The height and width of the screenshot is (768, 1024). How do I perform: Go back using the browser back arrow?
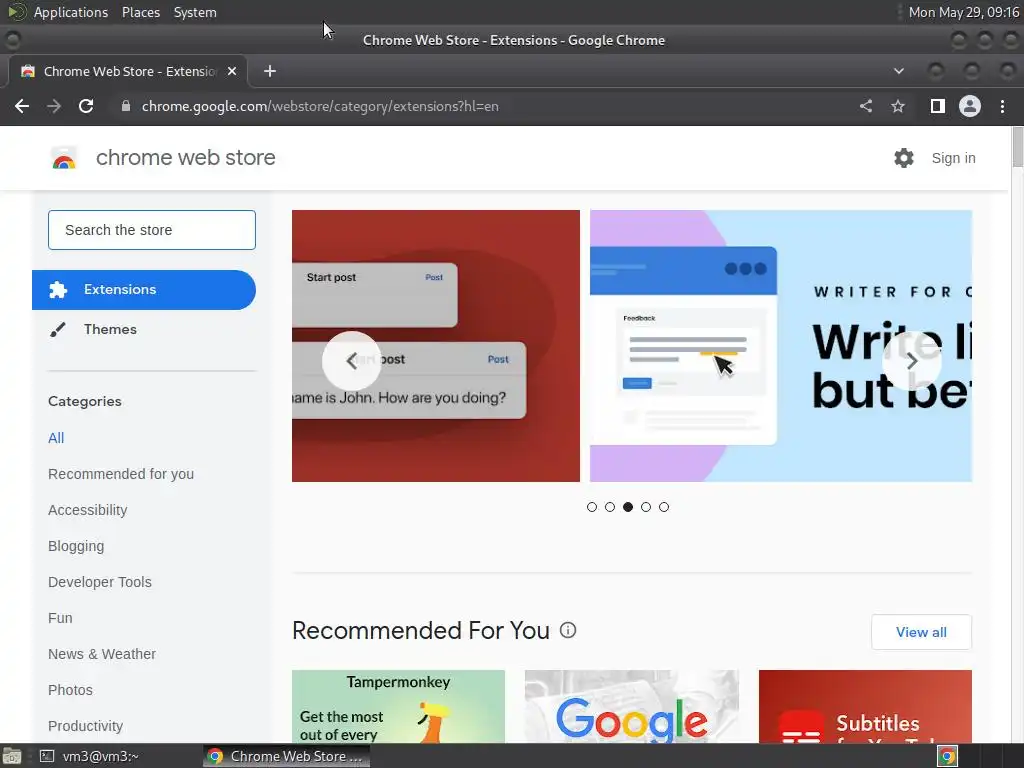22,106
